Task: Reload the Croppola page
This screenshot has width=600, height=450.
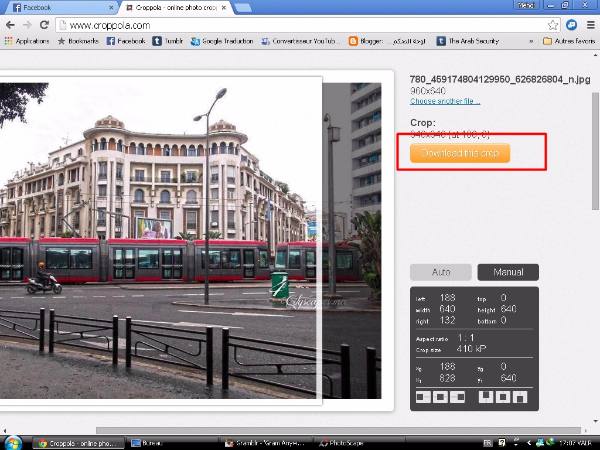Action: (x=44, y=25)
